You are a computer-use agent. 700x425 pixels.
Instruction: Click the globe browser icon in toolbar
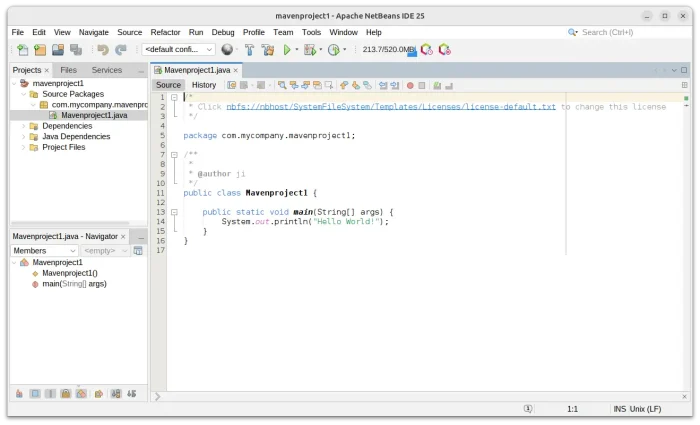(x=227, y=49)
